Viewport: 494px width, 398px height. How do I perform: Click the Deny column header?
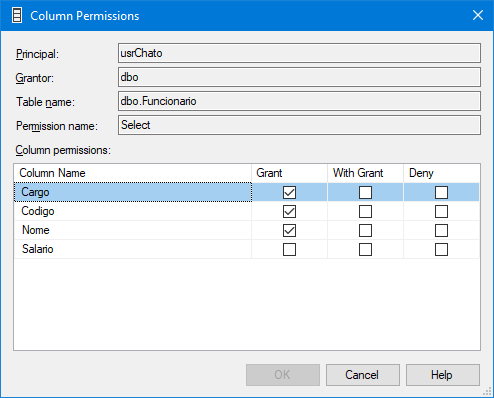coord(441,173)
